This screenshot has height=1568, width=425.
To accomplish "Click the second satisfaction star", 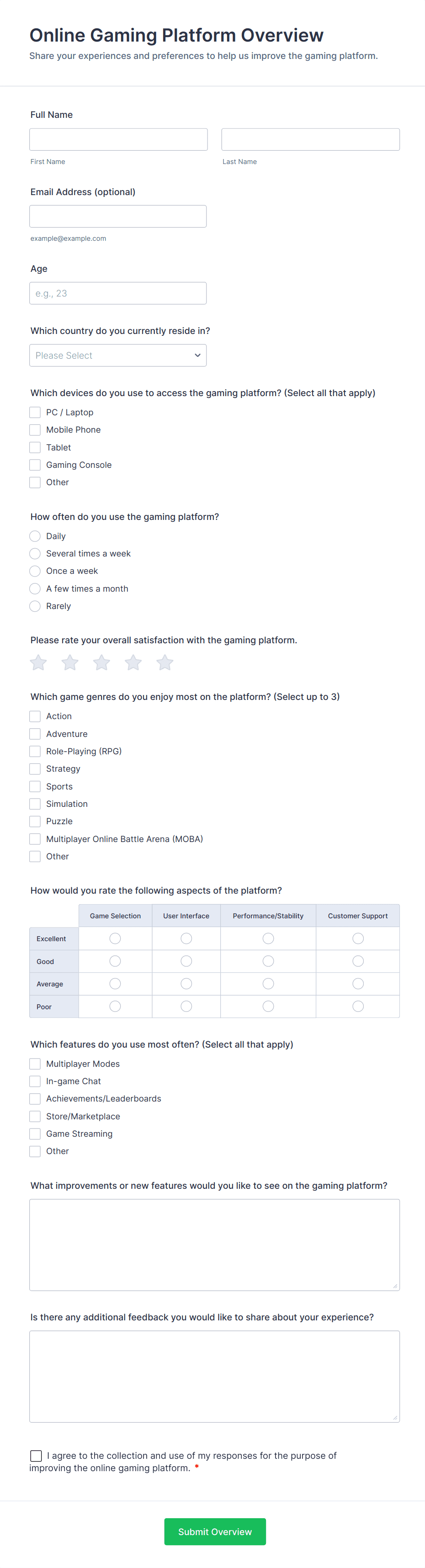I will point(70,662).
